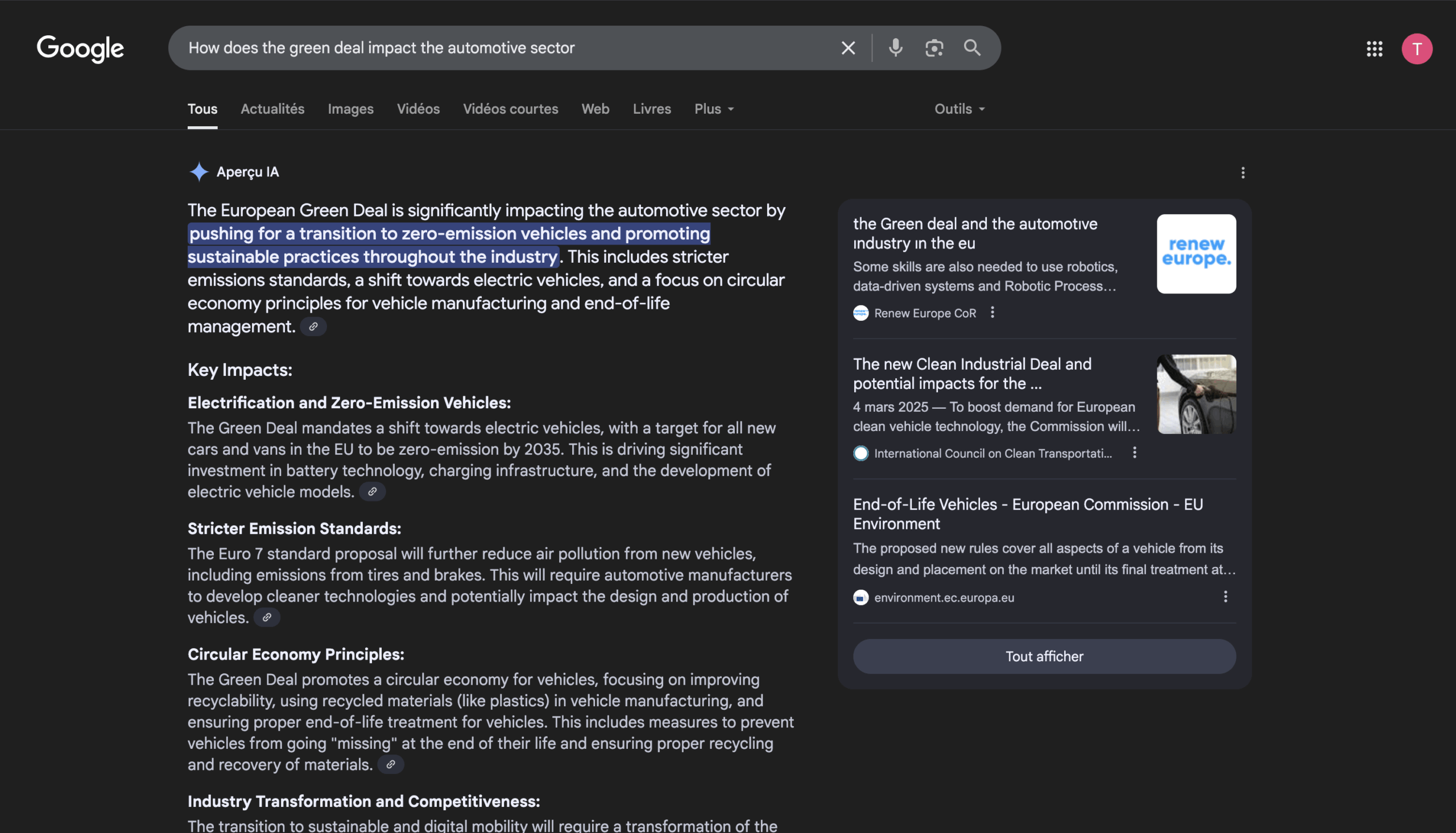This screenshot has height=833, width=1456.
Task: Switch to the Vidéos tab
Action: [418, 109]
